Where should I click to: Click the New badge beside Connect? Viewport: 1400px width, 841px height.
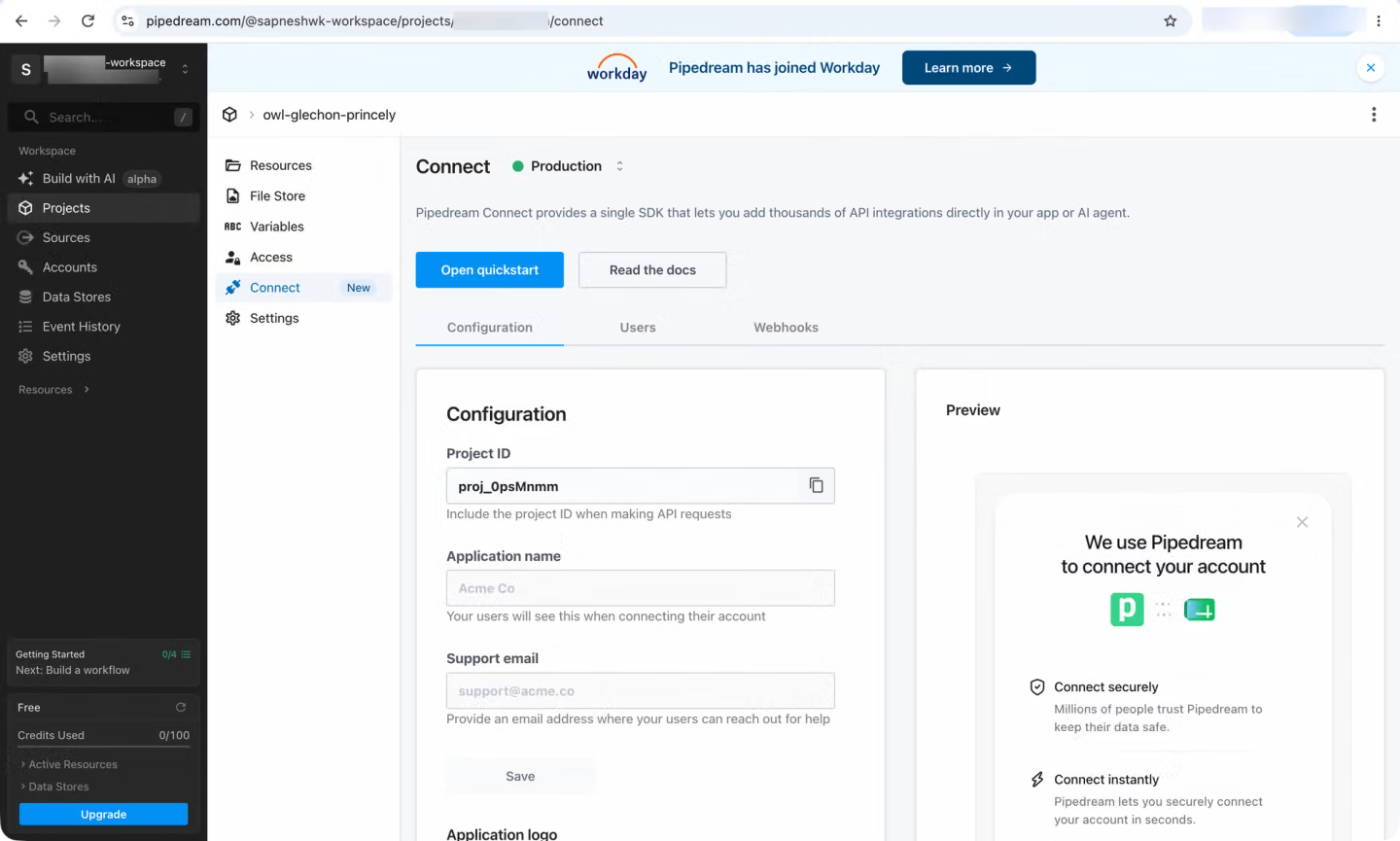click(359, 288)
